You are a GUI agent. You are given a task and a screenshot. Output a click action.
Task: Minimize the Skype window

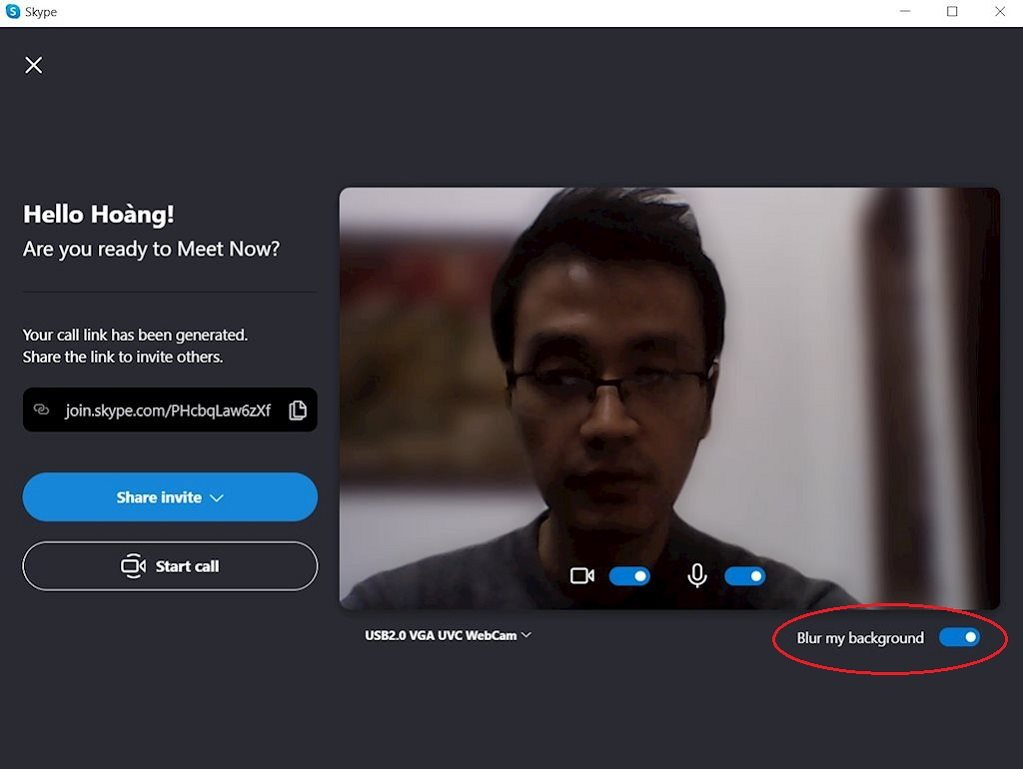pos(904,12)
